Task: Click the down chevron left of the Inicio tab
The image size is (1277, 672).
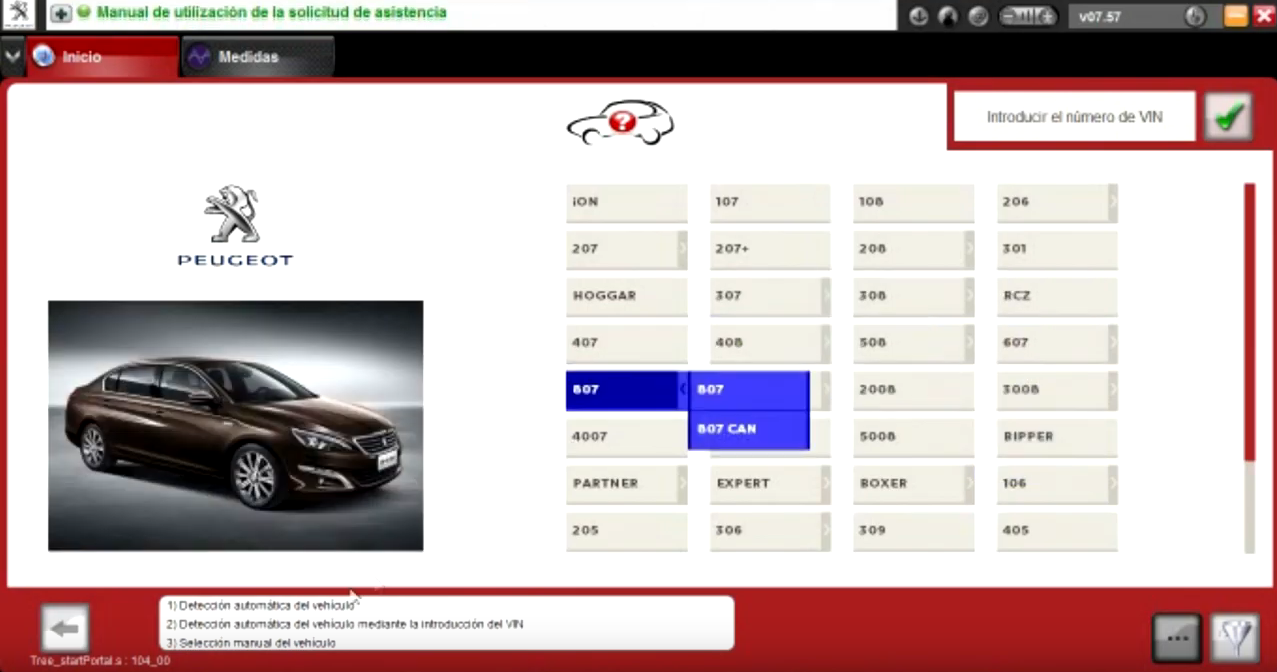Action: 12,56
